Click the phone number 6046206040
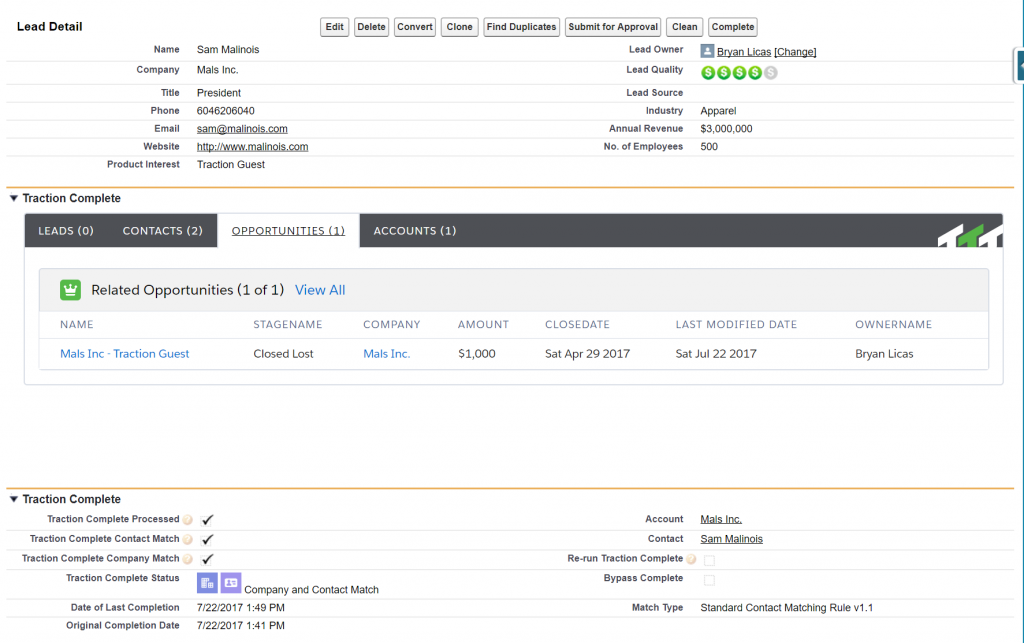Screen dimensions: 1024x643 coord(225,111)
